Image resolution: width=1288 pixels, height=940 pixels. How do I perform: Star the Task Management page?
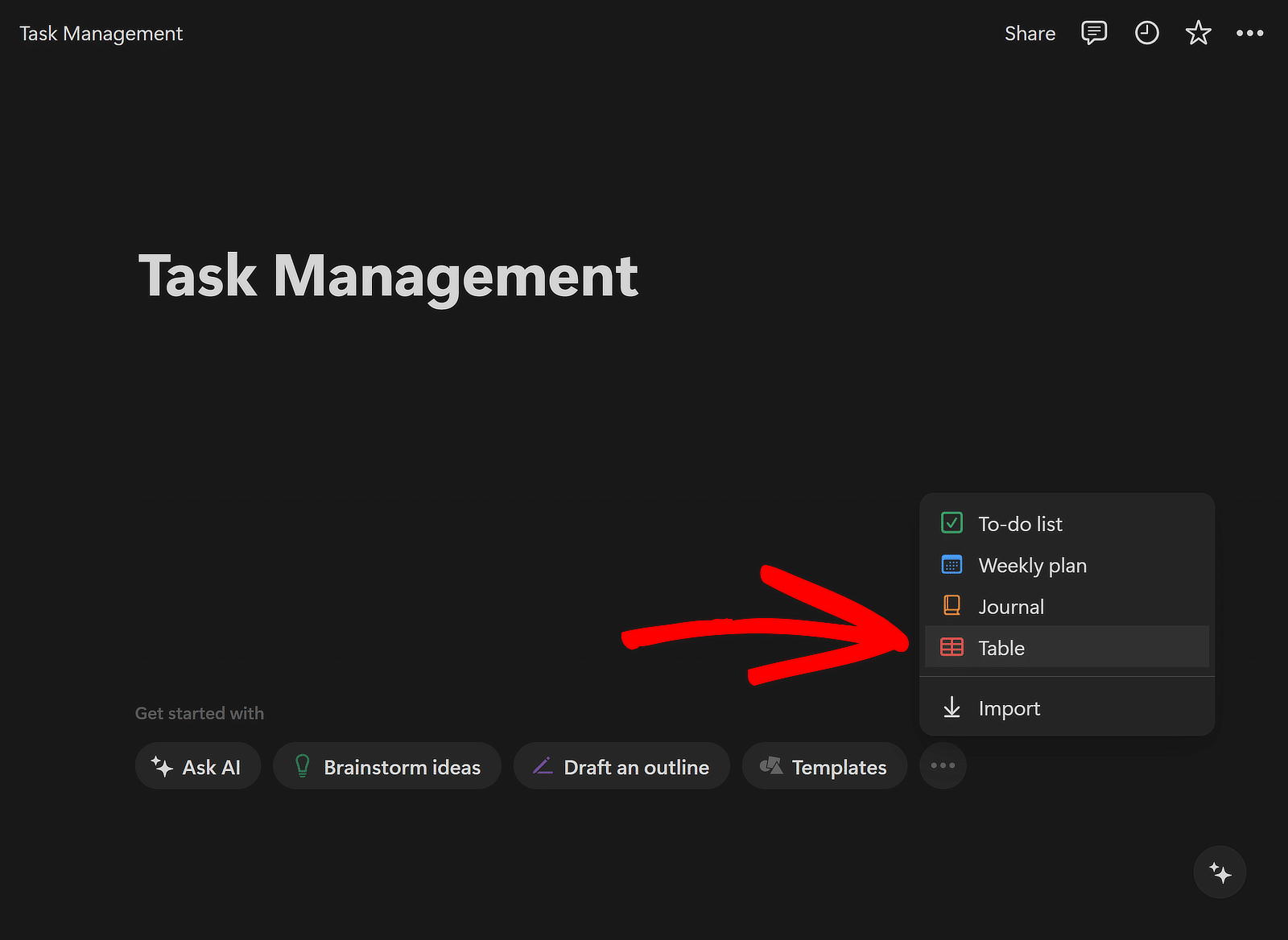coord(1198,33)
